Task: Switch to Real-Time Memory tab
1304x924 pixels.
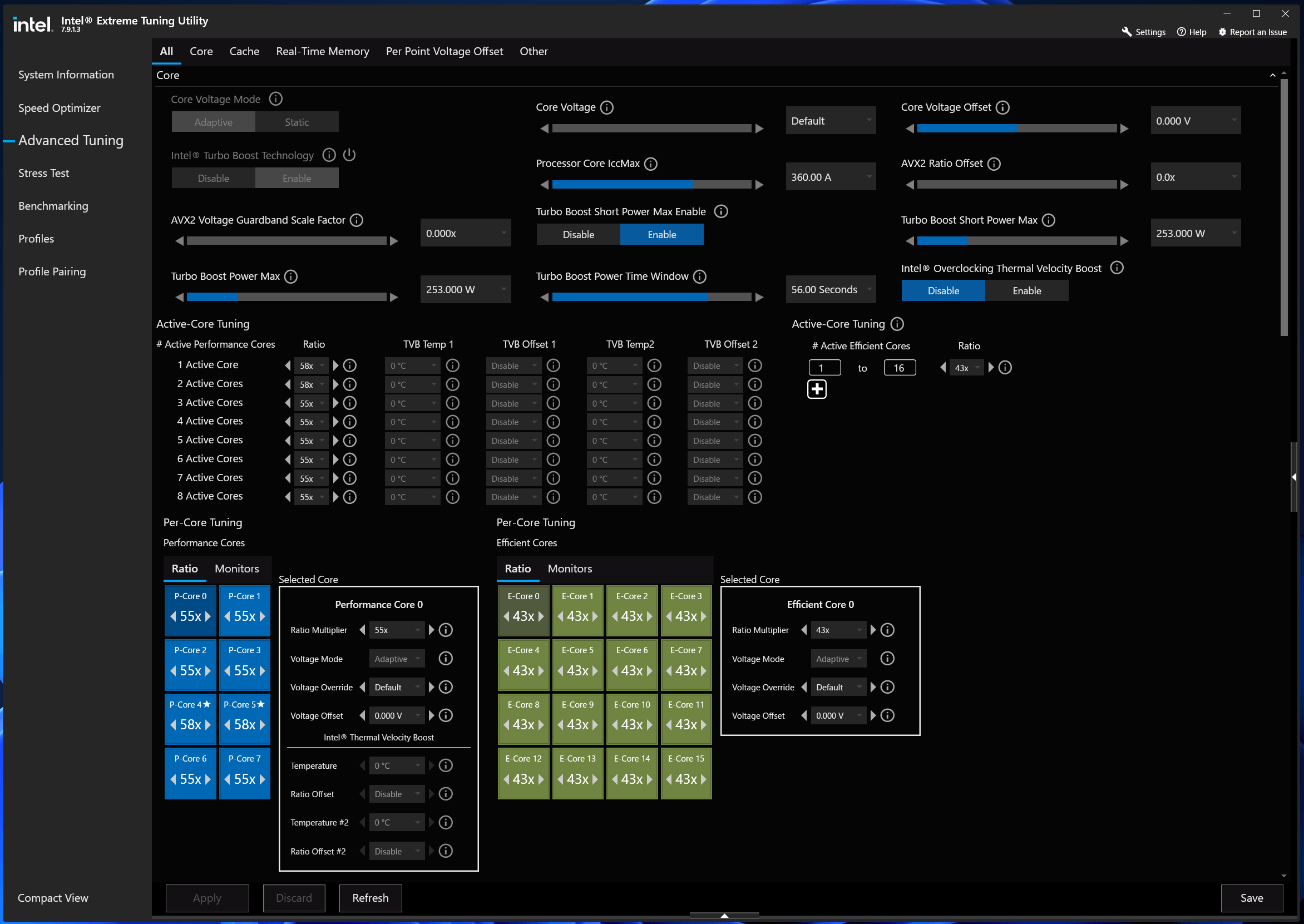Action: coord(323,51)
